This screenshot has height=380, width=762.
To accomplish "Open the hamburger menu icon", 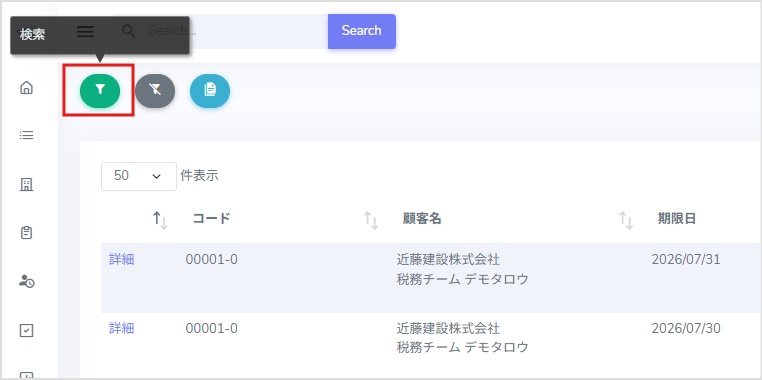I will coord(86,32).
